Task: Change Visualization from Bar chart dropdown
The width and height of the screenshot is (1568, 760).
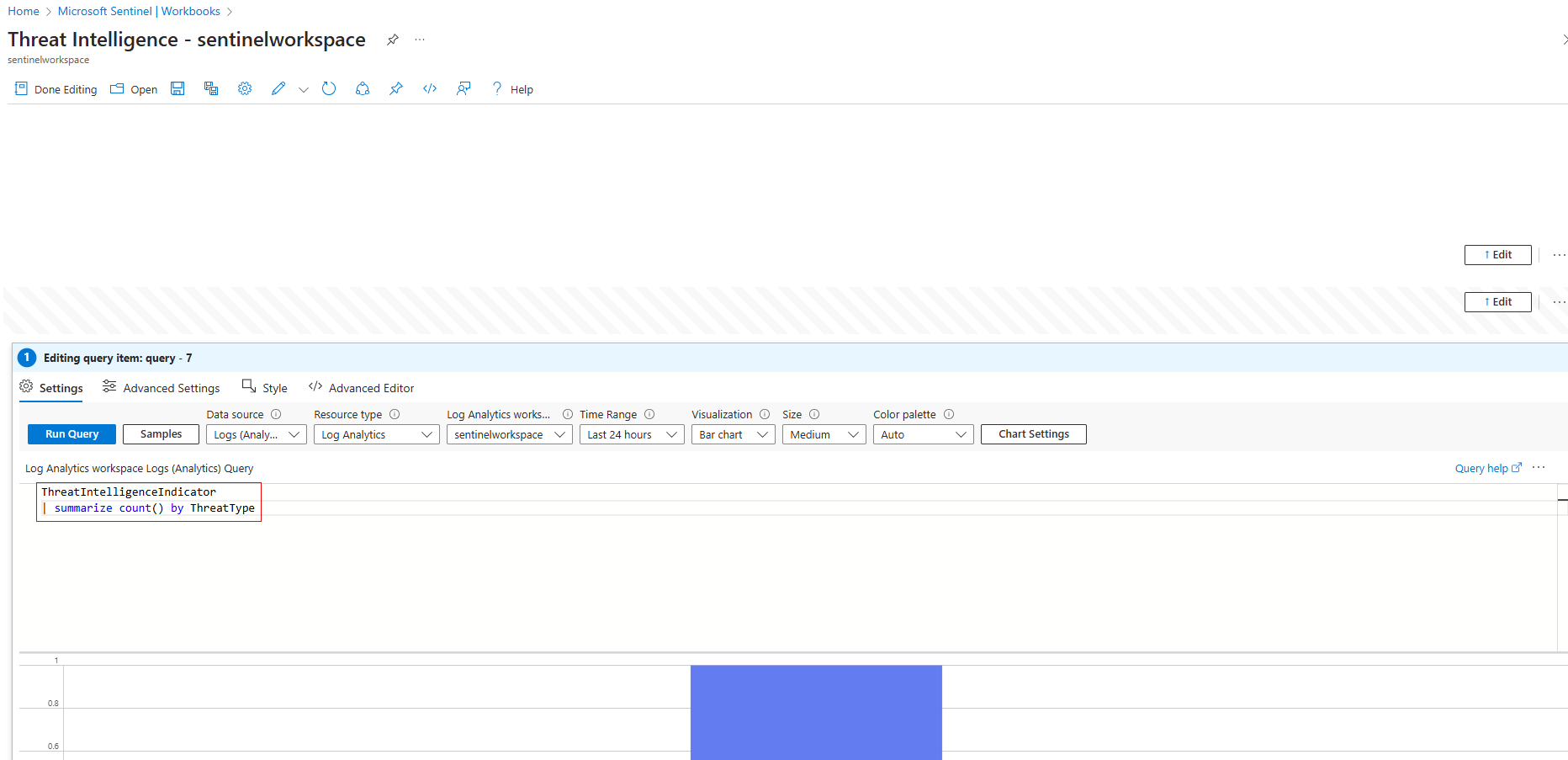Action: [733, 434]
